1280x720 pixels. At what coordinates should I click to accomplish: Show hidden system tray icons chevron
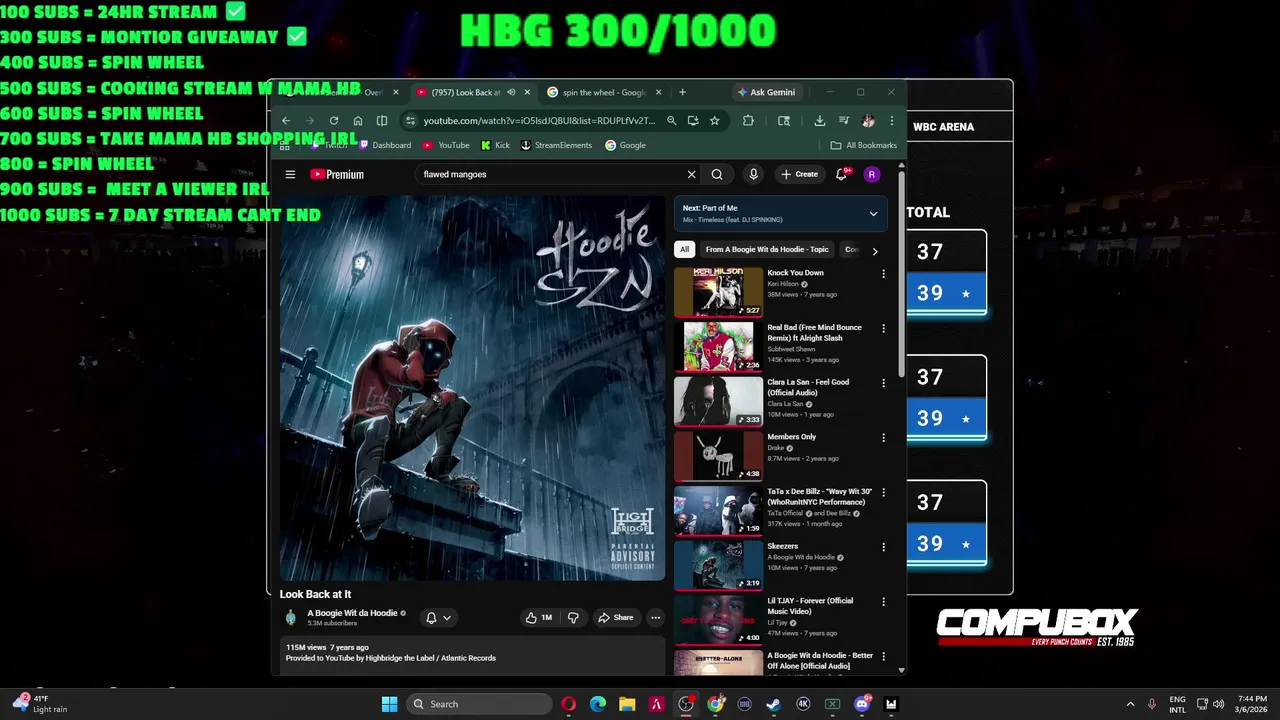1130,704
